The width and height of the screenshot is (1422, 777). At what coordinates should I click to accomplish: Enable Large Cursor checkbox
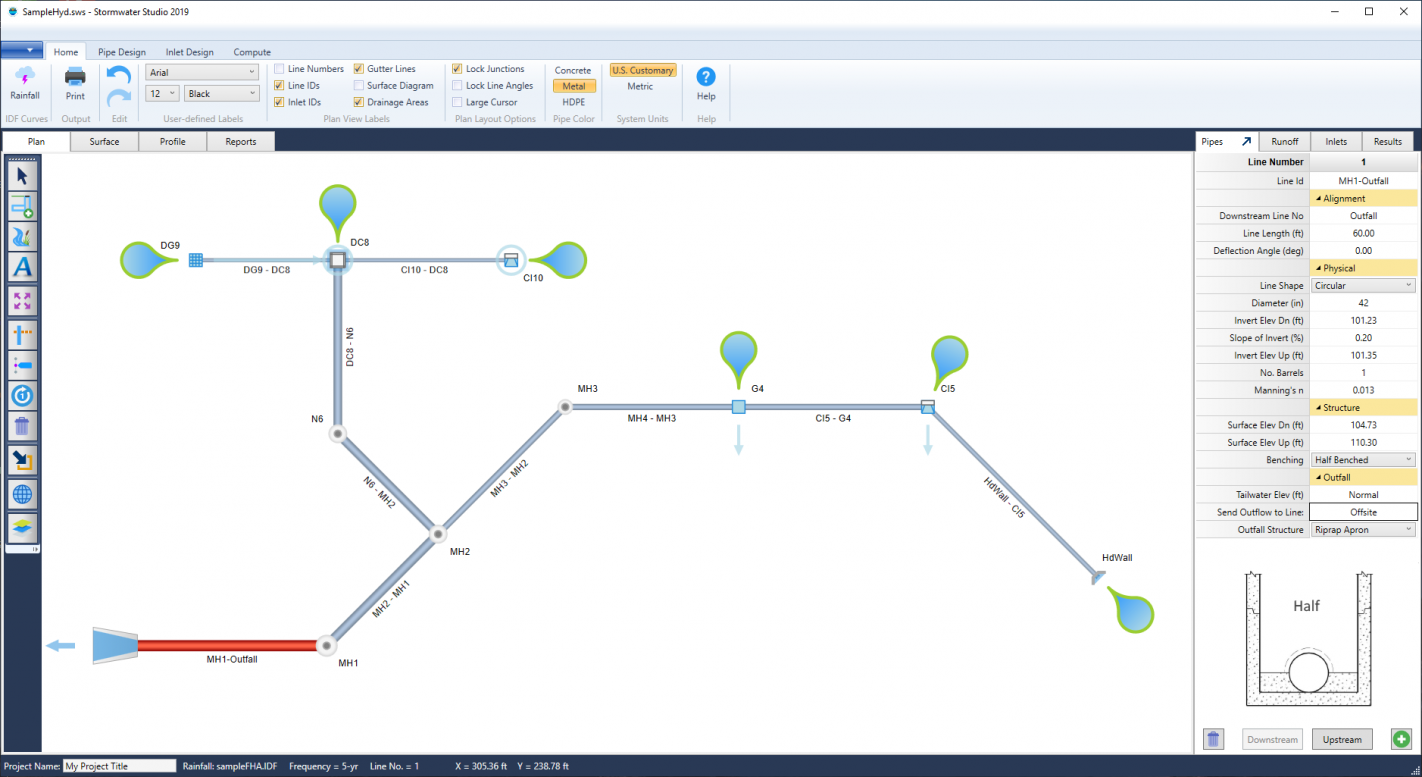(457, 102)
